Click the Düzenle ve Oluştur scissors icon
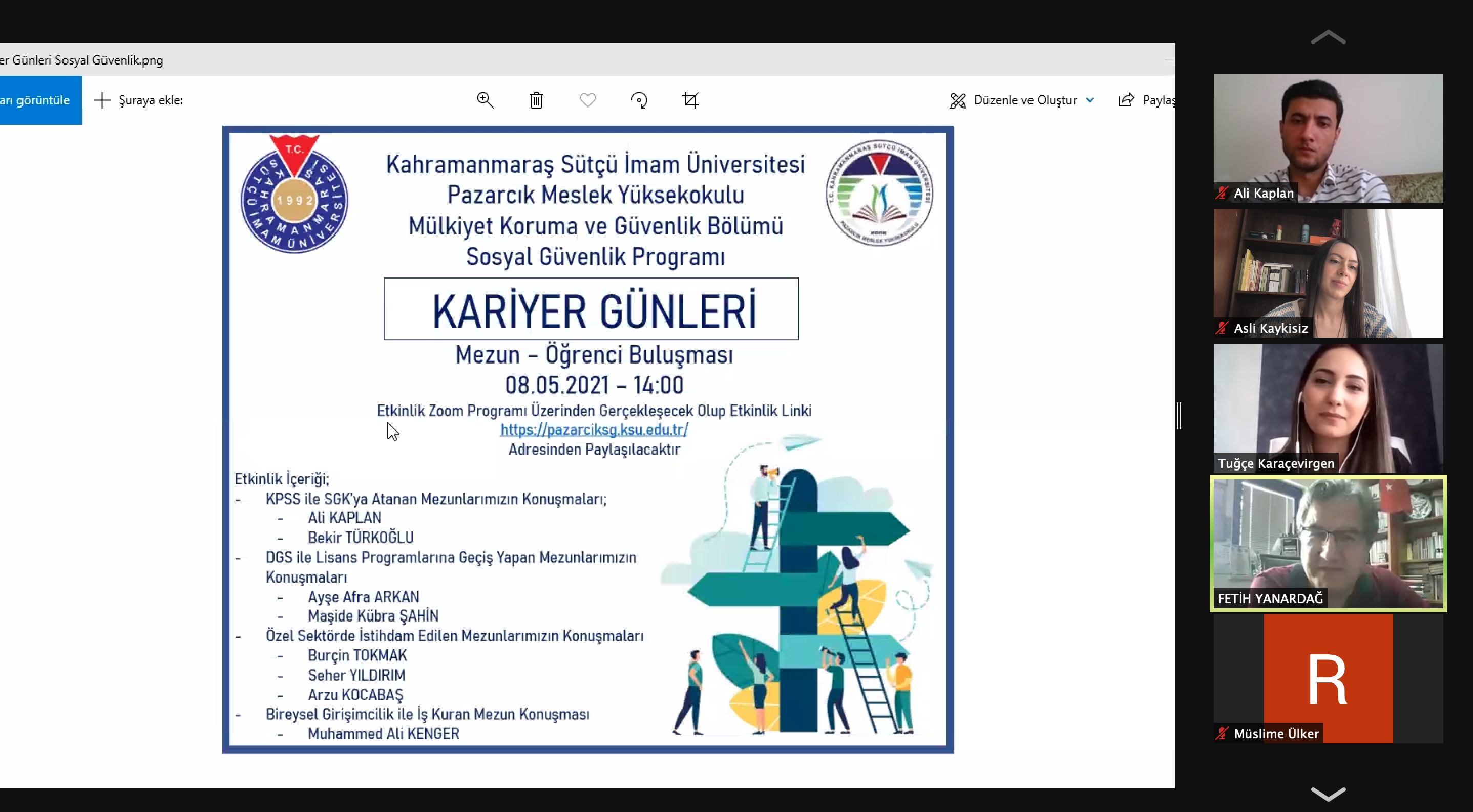 tap(957, 100)
